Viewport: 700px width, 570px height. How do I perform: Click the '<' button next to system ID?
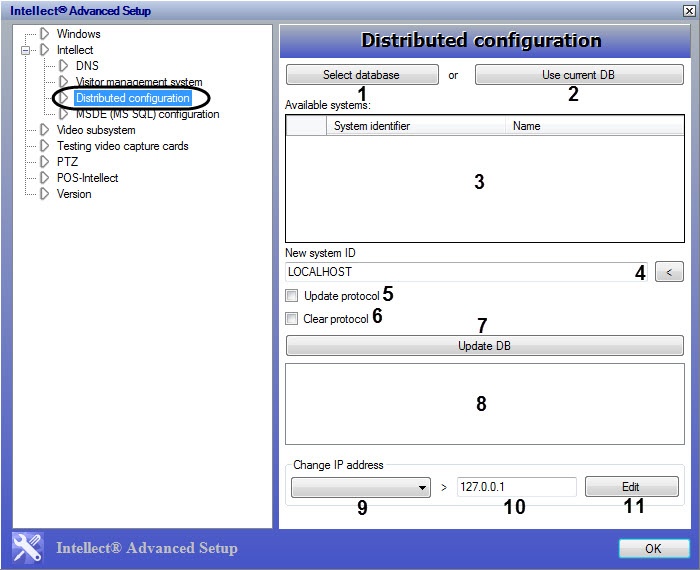tap(669, 272)
